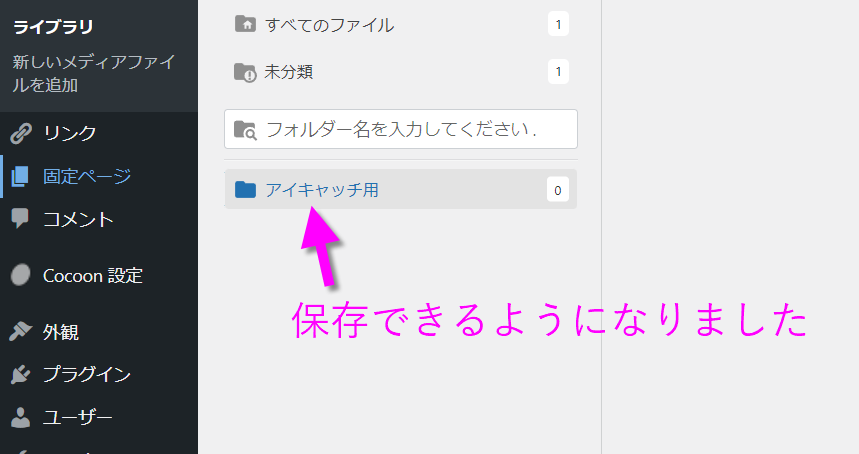Click the home folder icon for すべてのファイル

coord(245,24)
